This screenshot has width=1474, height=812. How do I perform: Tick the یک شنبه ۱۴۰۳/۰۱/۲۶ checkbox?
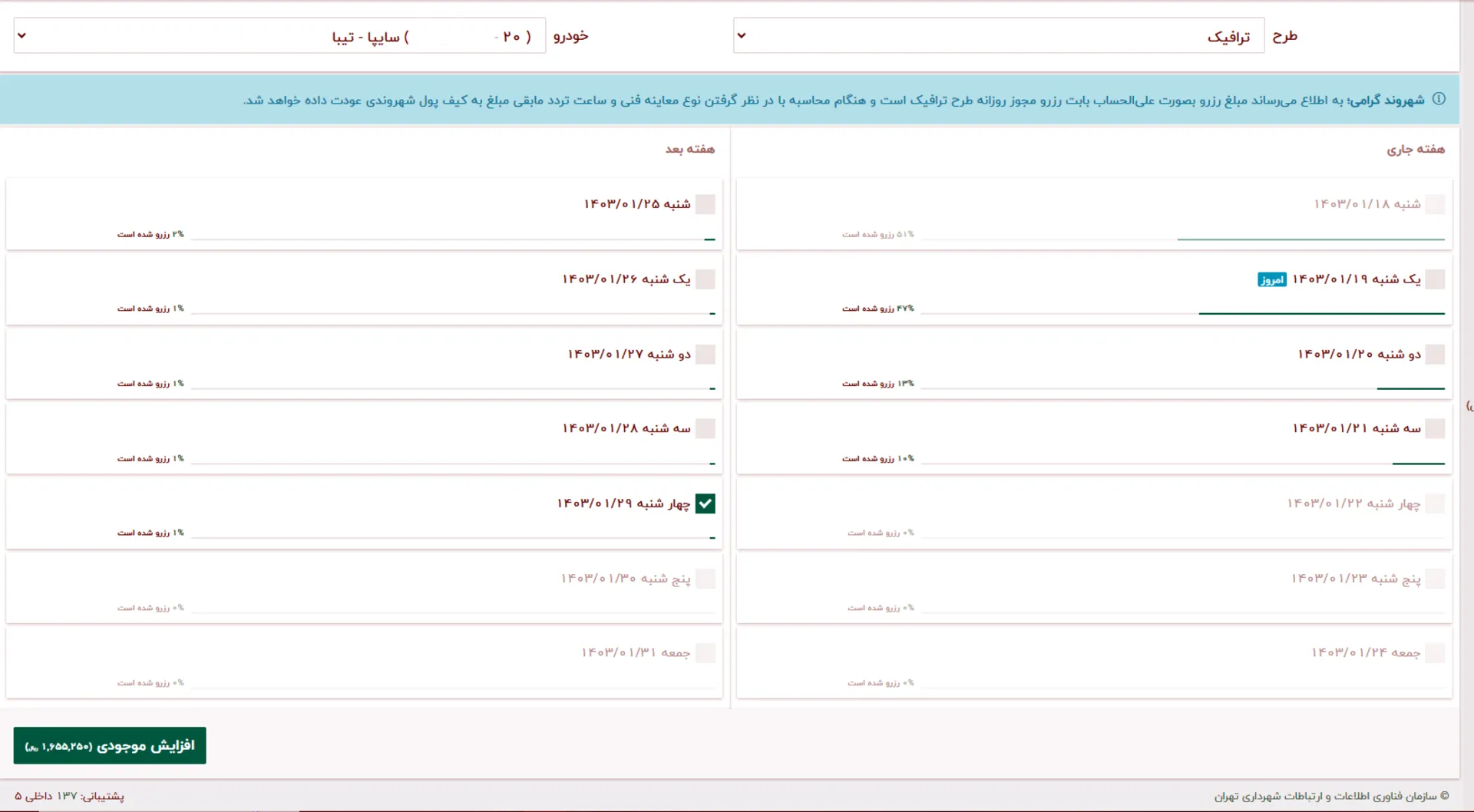point(705,279)
